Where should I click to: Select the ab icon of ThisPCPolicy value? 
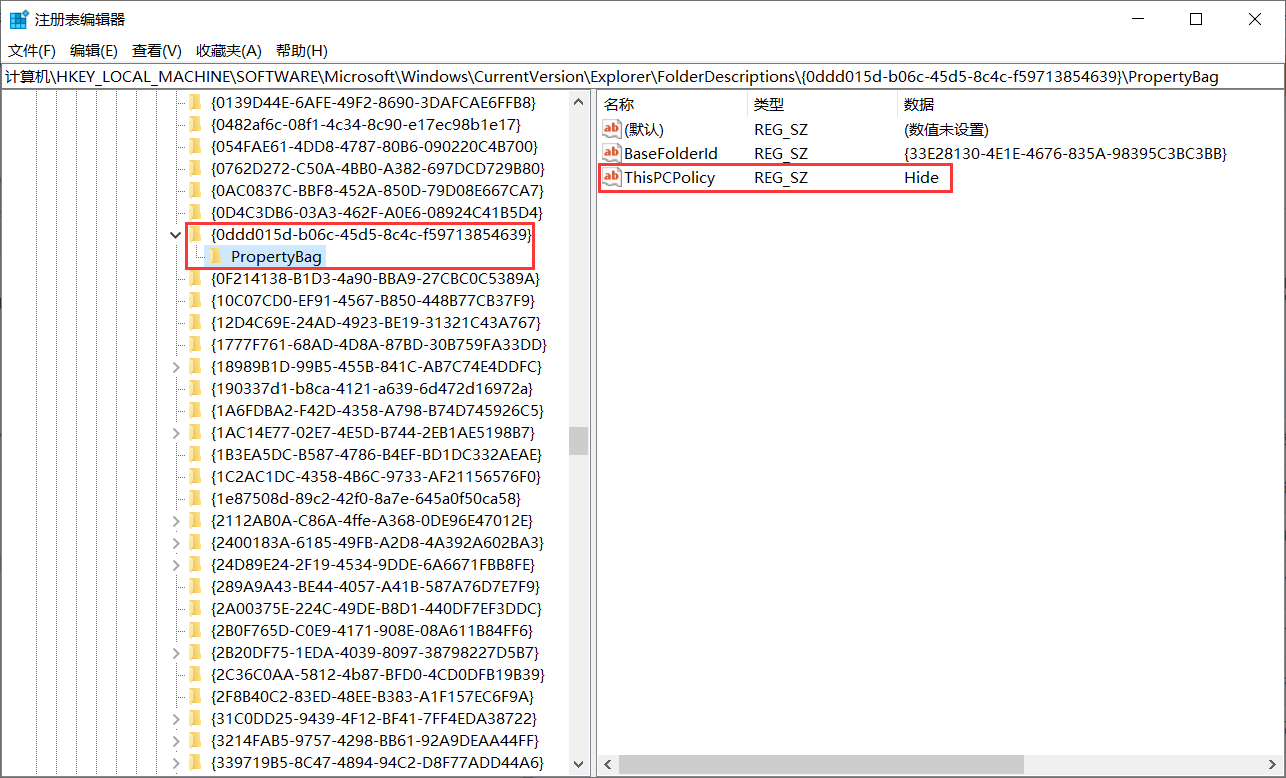[612, 177]
